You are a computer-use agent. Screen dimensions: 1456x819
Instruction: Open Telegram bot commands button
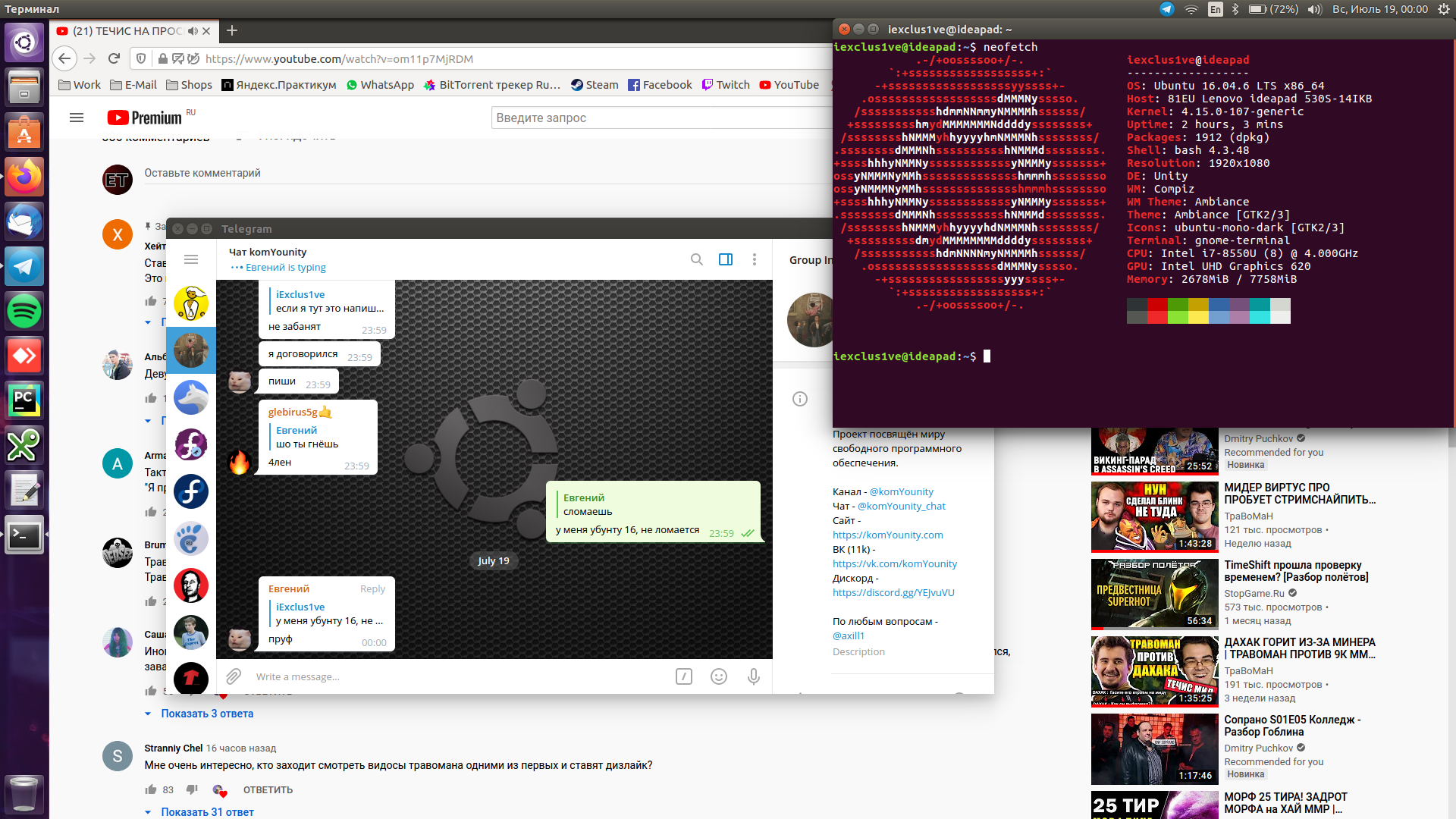point(684,676)
